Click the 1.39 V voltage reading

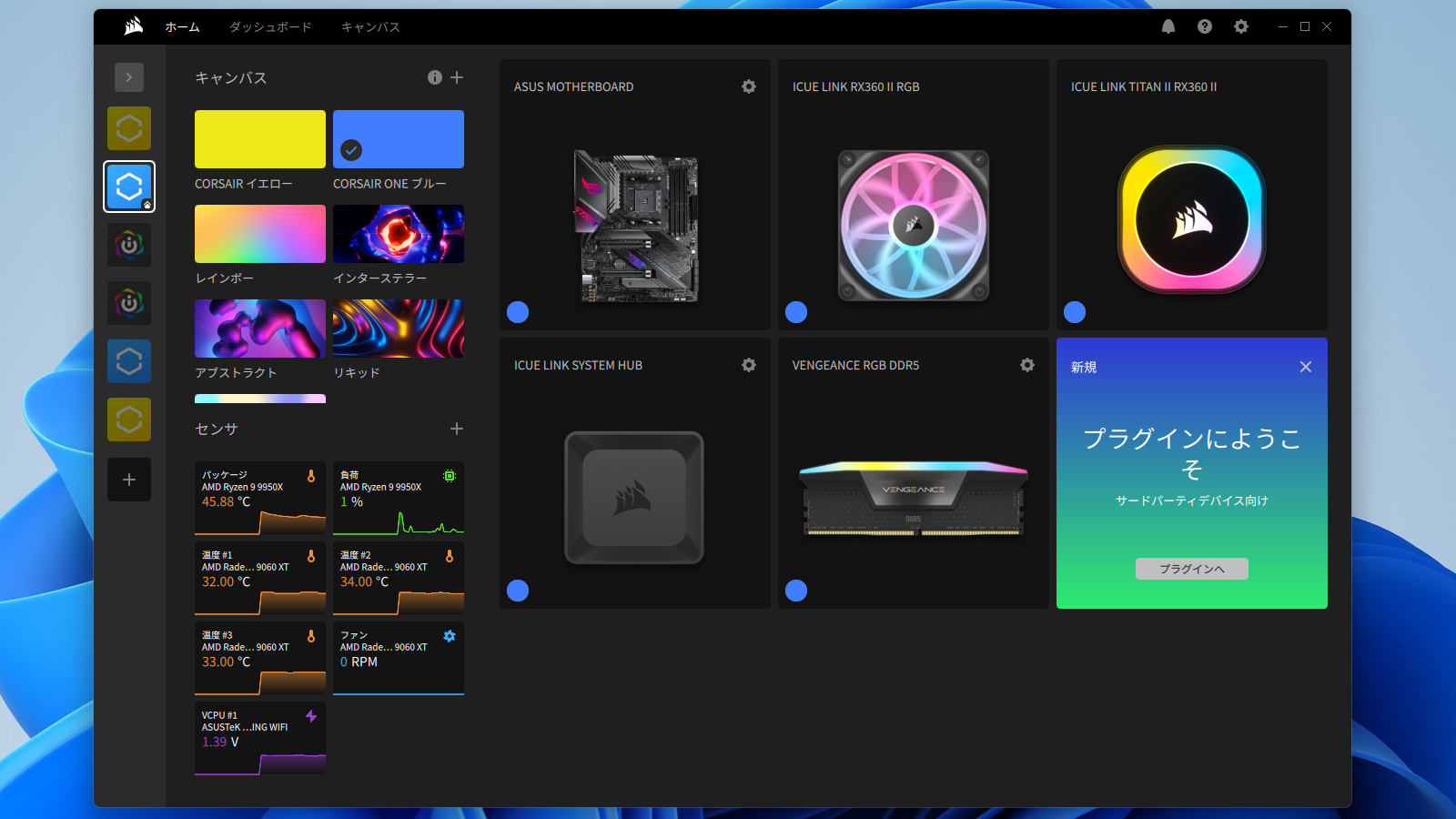click(x=220, y=742)
